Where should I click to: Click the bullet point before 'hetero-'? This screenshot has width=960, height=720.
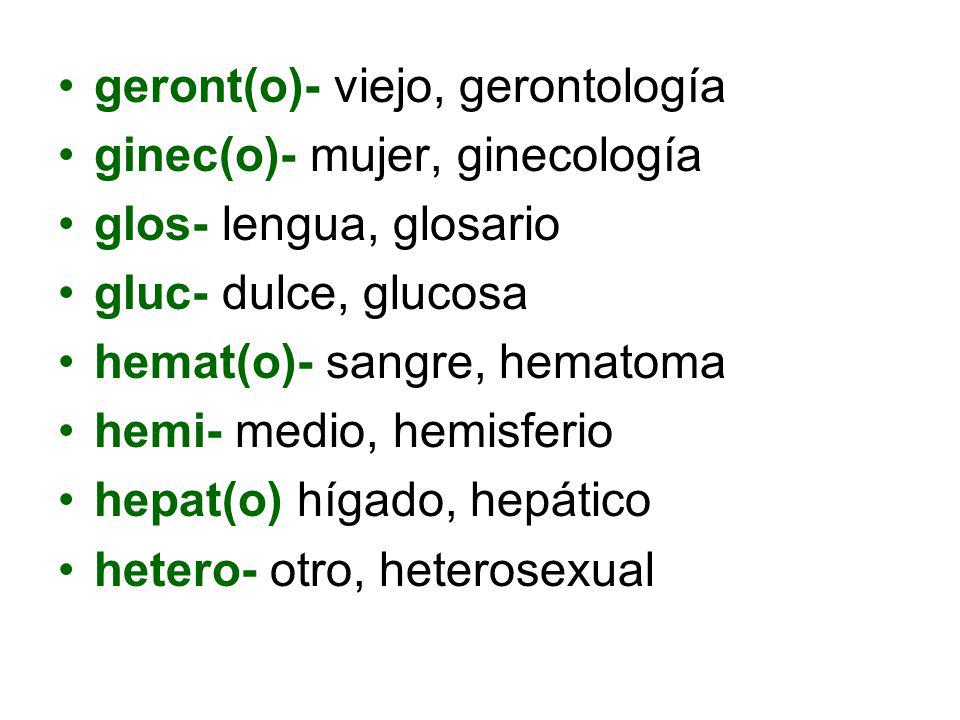coord(66,569)
